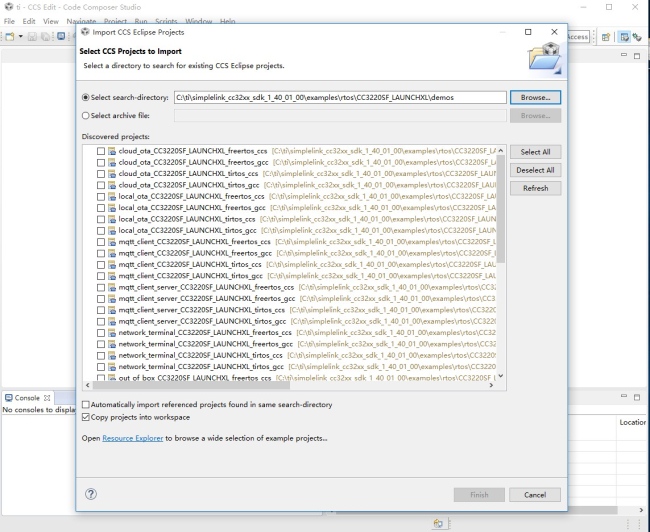Check the local_ota freertos_ccs project checkbox
650x532 pixels.
(100, 196)
